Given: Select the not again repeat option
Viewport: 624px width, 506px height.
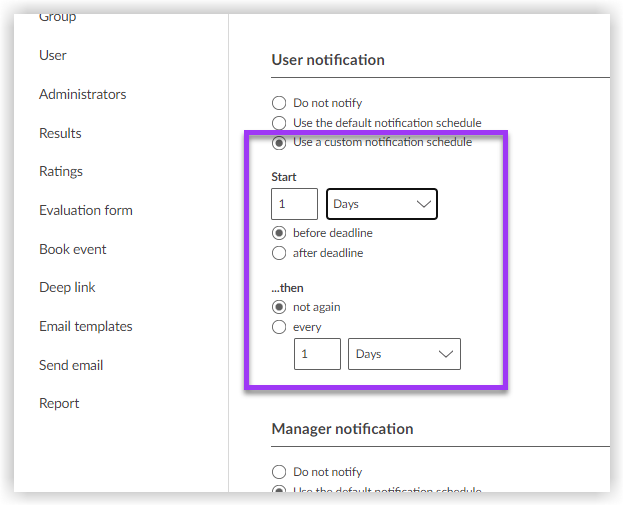Looking at the screenshot, I should (x=279, y=307).
